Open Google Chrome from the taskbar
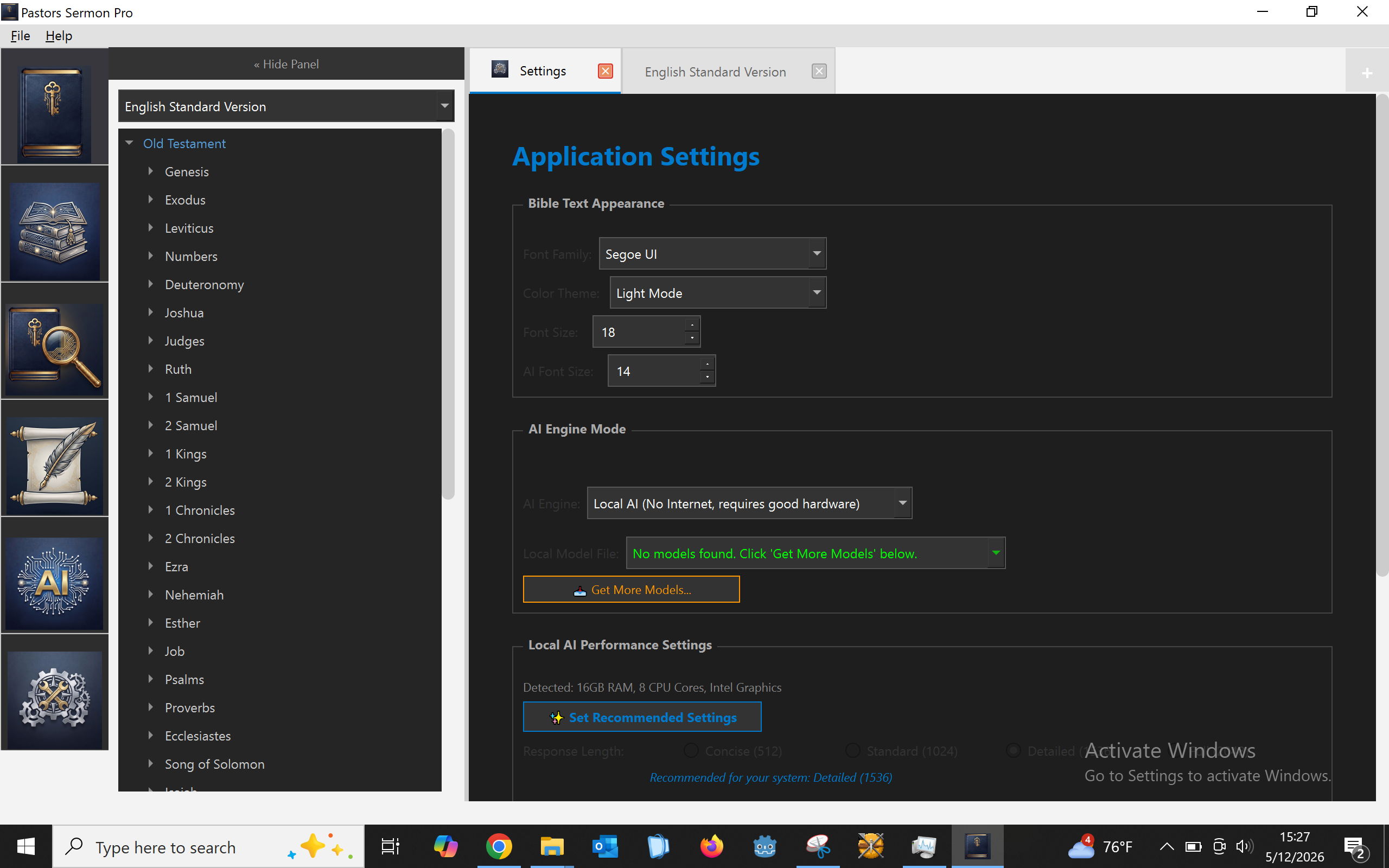Screen dimensions: 1389x868 click(499, 846)
